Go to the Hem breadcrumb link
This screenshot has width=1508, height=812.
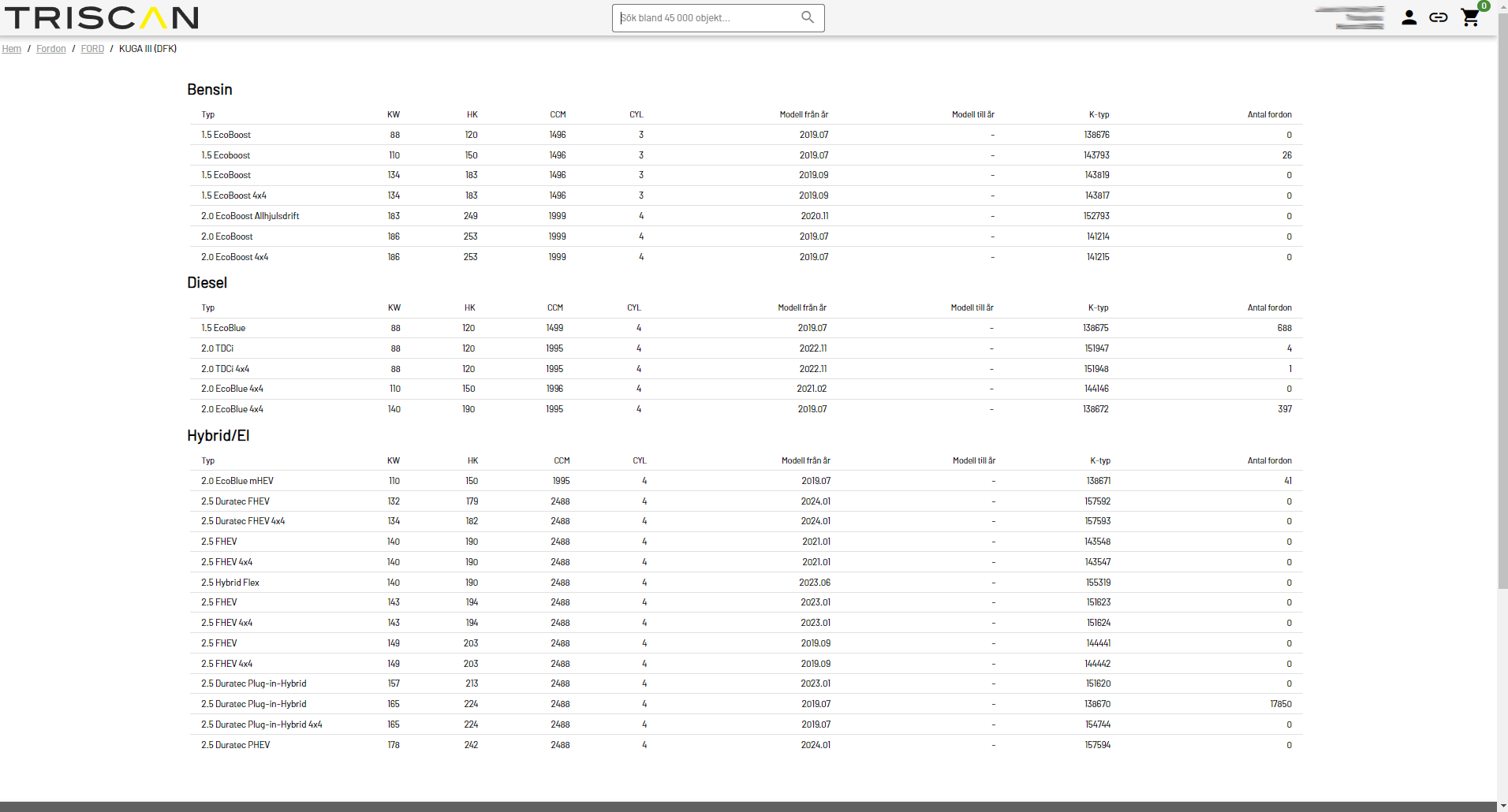[x=12, y=49]
